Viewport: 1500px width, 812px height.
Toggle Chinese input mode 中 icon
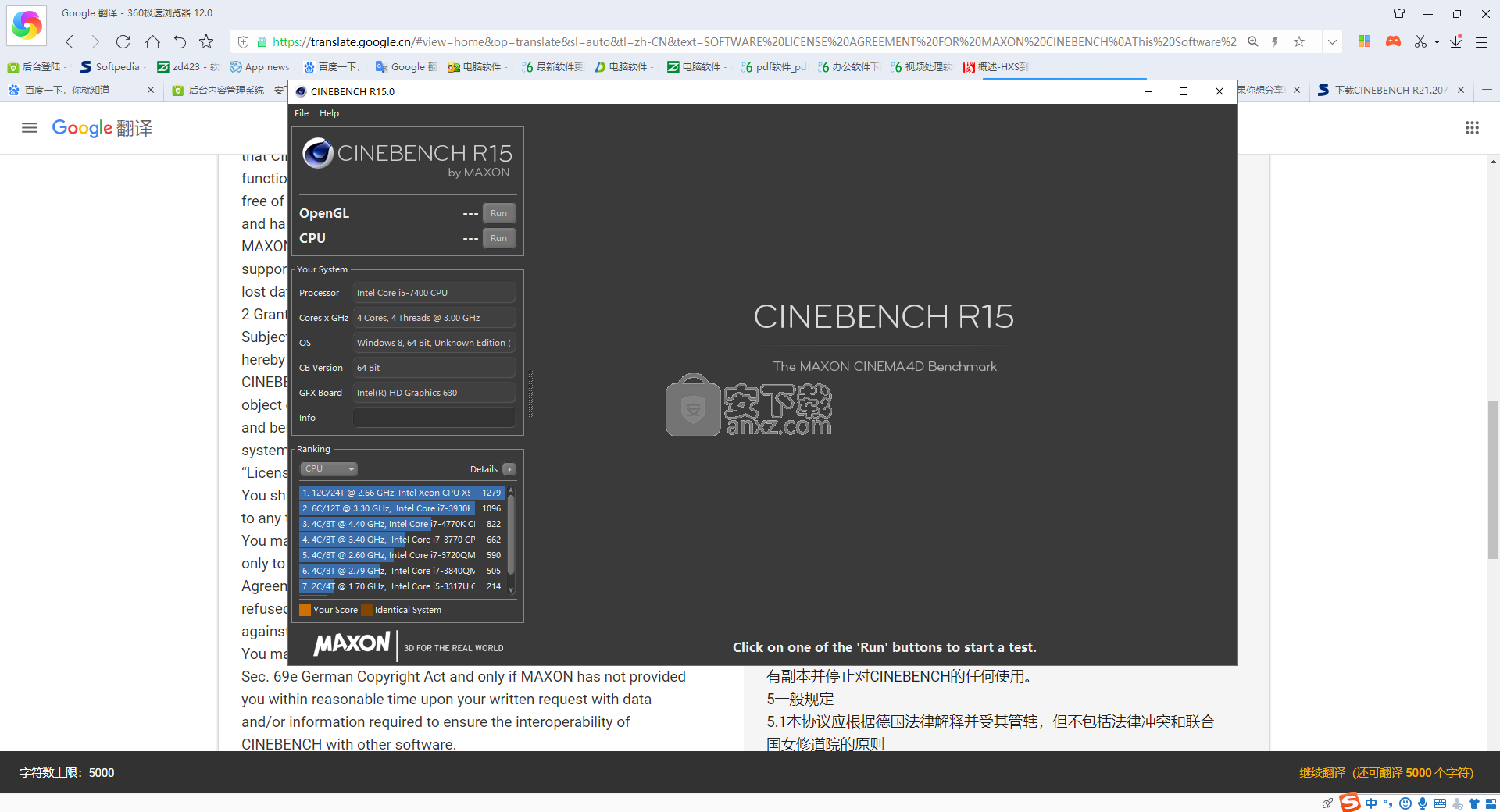coord(1371,803)
